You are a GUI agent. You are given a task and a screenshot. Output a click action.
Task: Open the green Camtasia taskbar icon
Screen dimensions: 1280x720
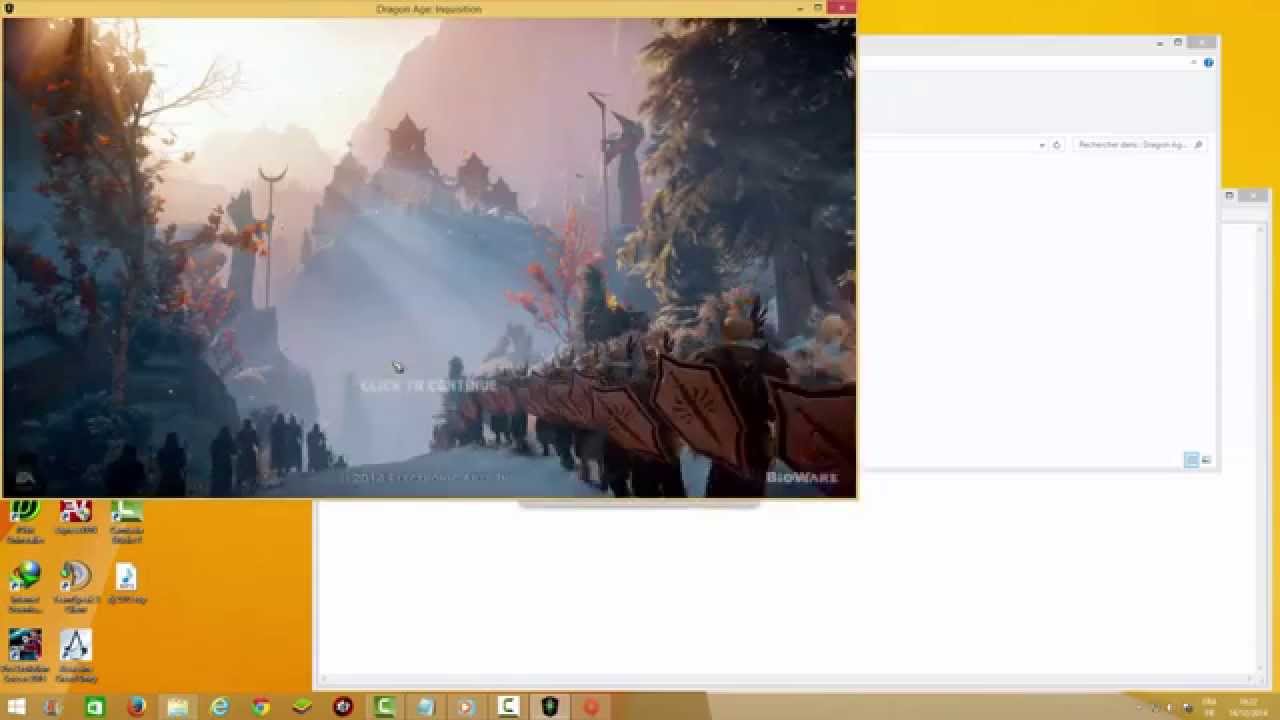(385, 707)
